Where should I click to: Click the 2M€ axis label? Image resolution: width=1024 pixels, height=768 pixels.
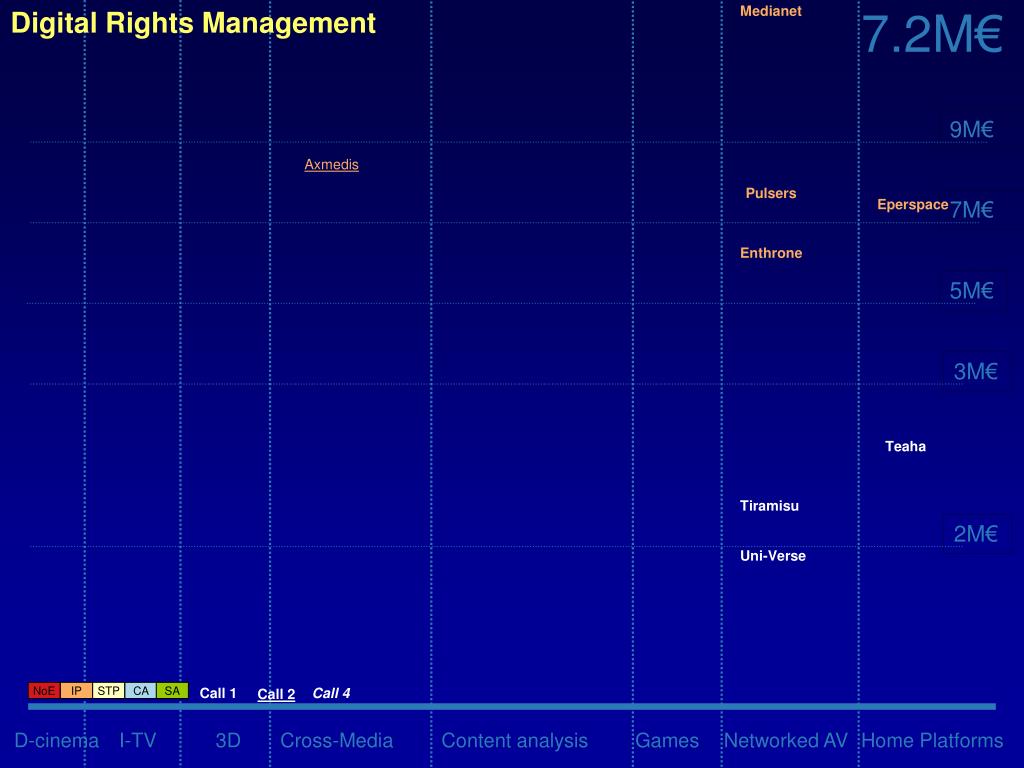(976, 534)
